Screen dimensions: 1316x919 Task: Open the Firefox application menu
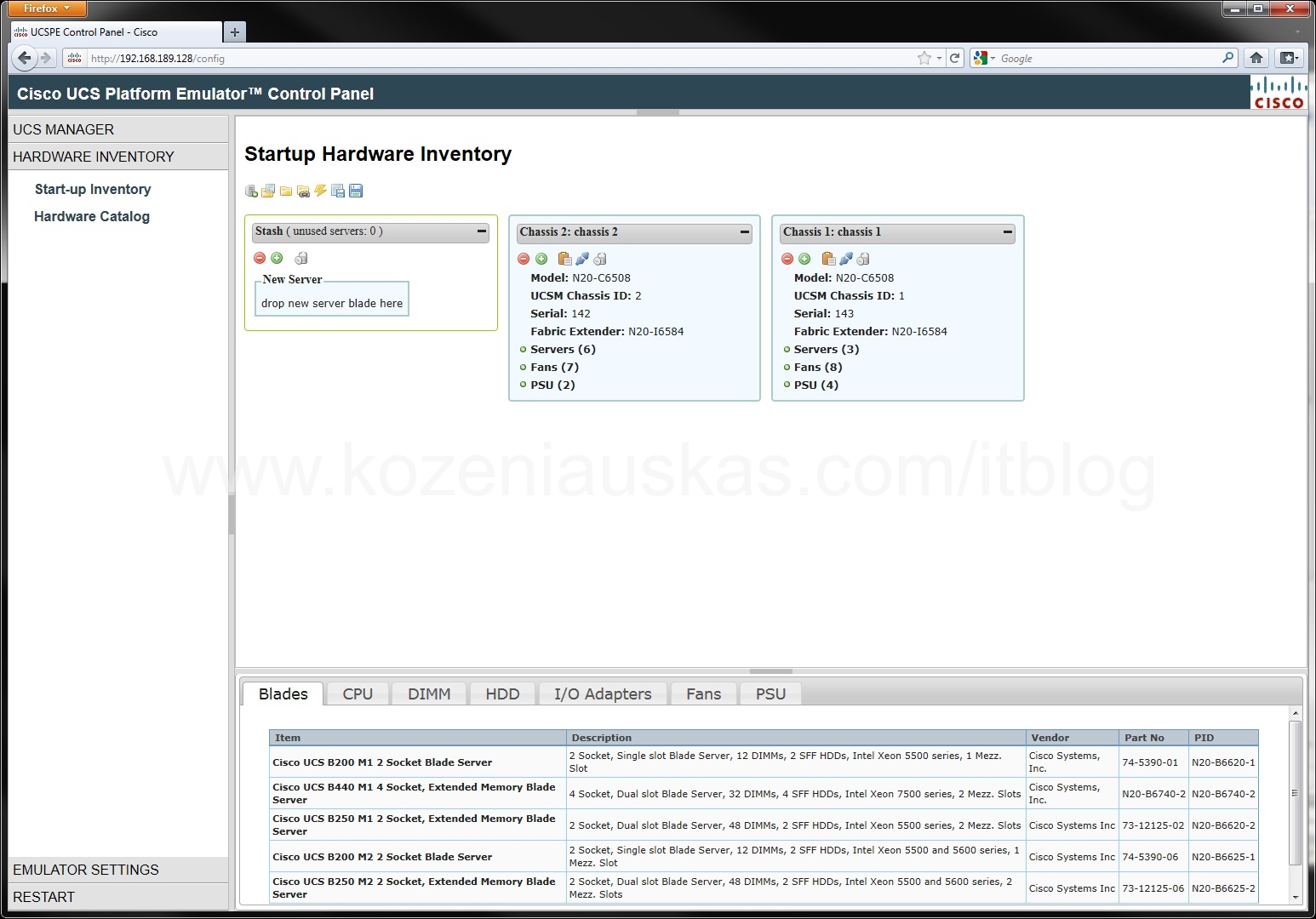tap(48, 9)
